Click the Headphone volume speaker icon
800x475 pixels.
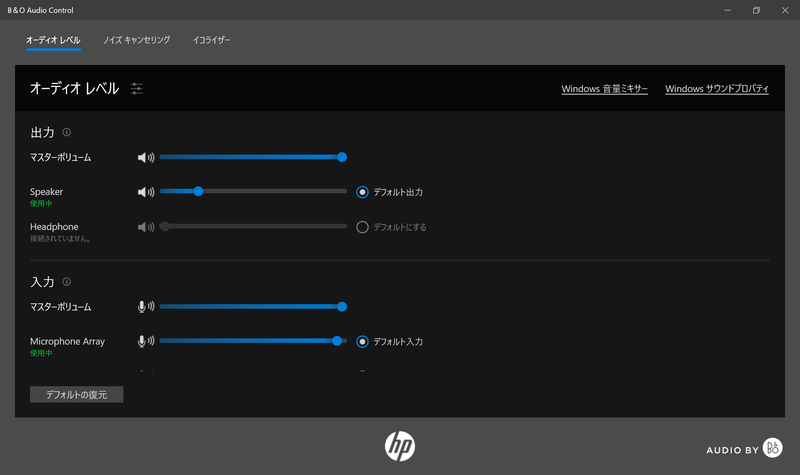coord(145,227)
